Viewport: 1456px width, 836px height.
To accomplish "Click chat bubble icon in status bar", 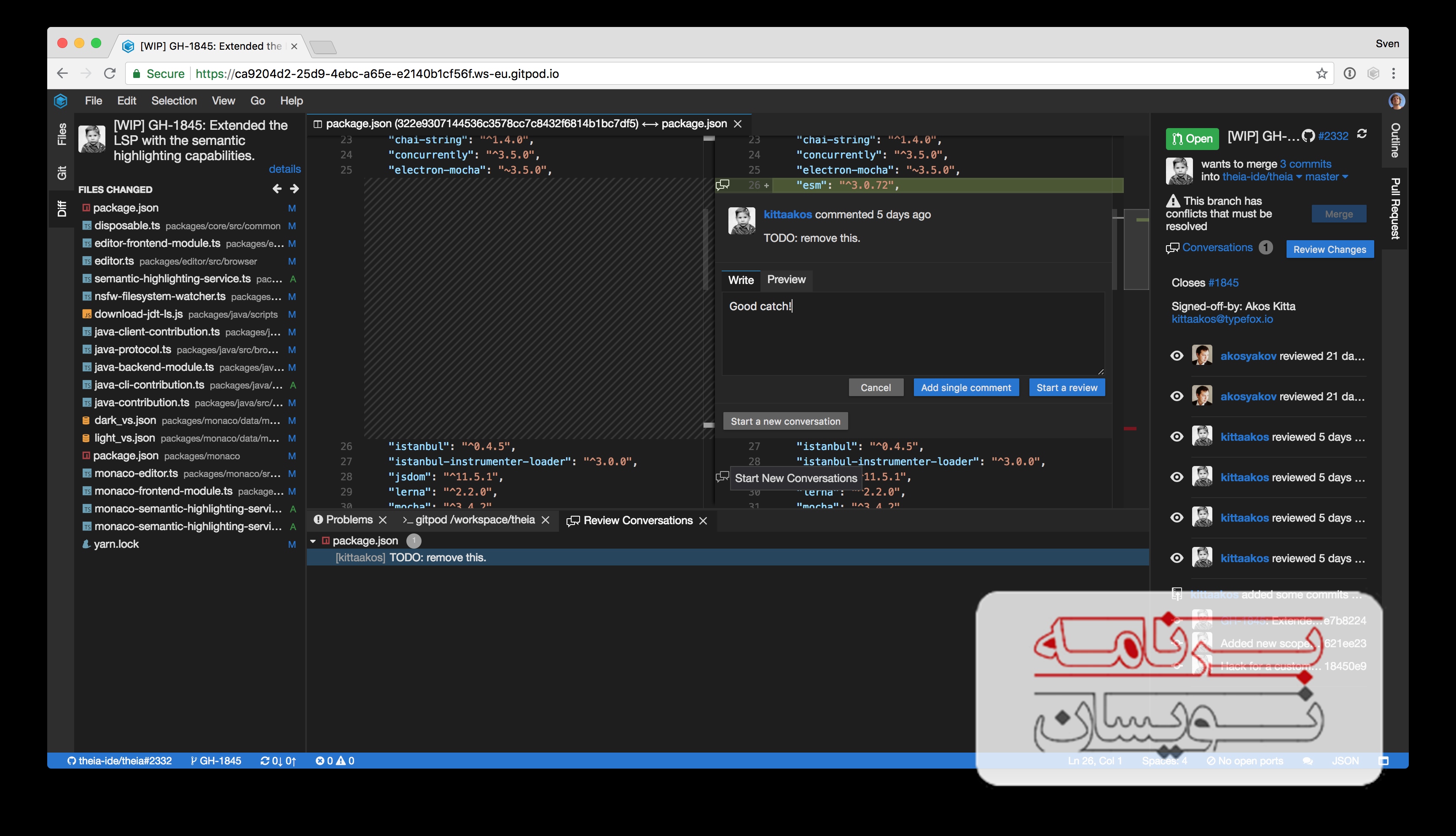I will (1308, 761).
